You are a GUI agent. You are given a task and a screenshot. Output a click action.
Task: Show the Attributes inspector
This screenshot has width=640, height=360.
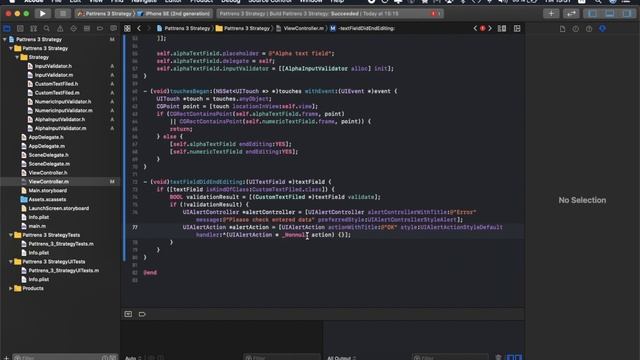[x=602, y=29]
